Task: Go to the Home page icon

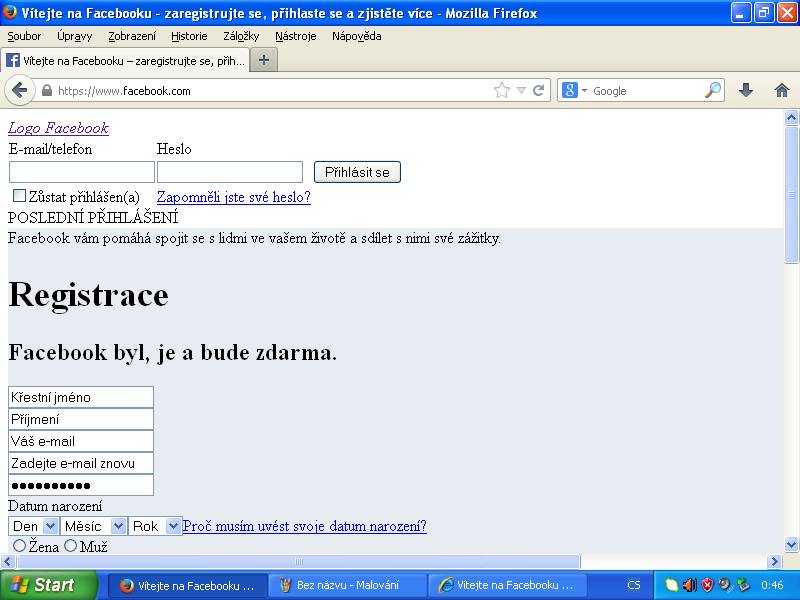Action: 782,91
